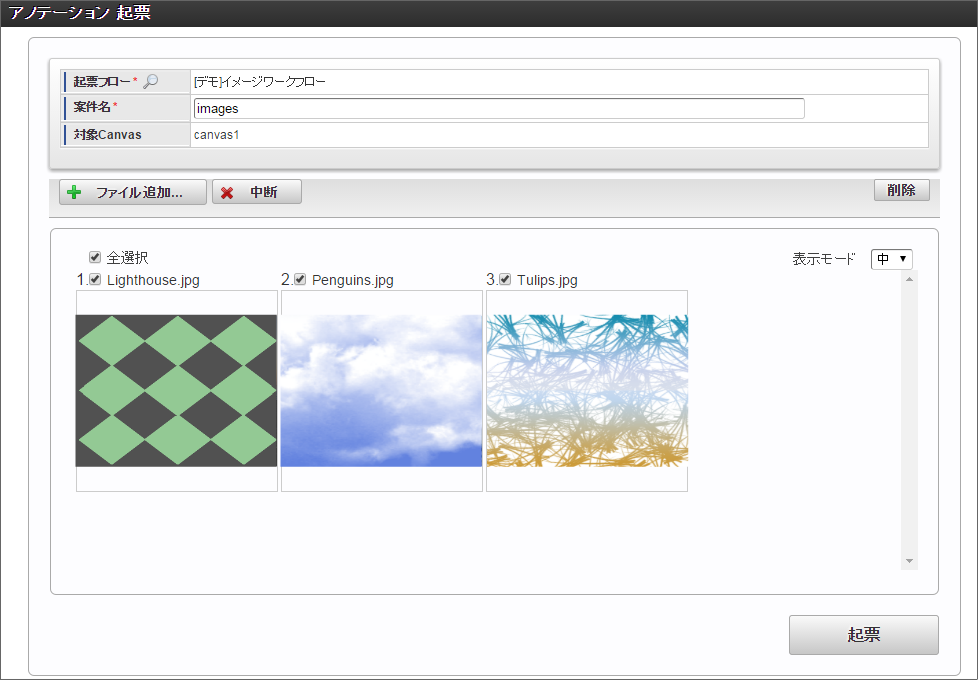
Task: Click the Penguins.jpg file name
Action: tap(352, 280)
